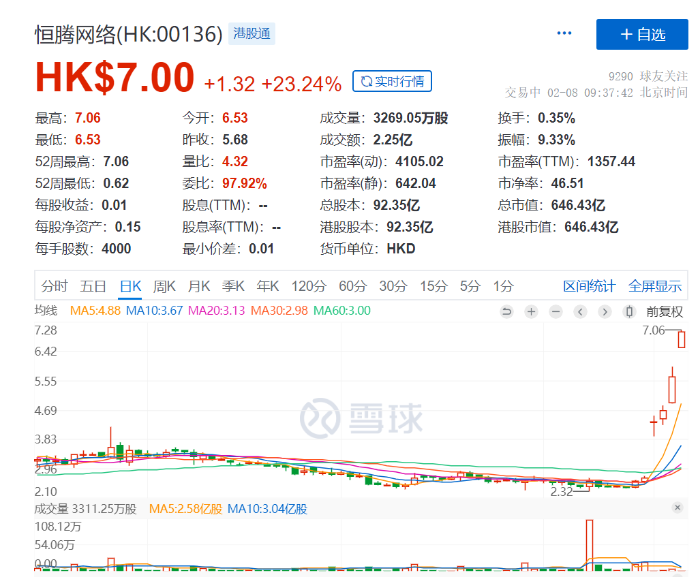The image size is (700, 577).
Task: Zoom out chart with minus icon
Action: coord(556,311)
